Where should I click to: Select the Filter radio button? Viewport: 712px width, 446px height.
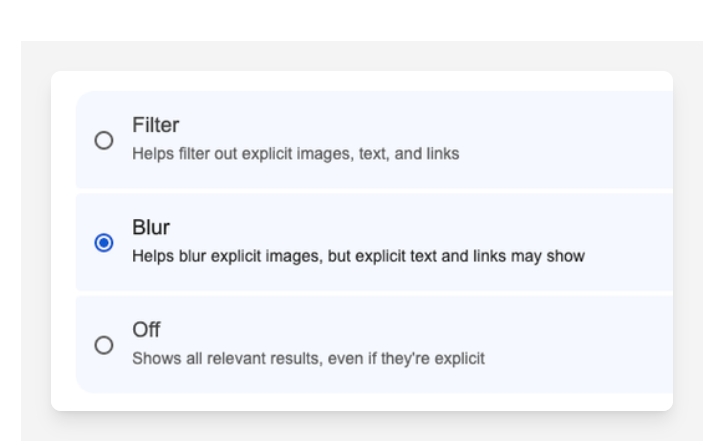[103, 141]
